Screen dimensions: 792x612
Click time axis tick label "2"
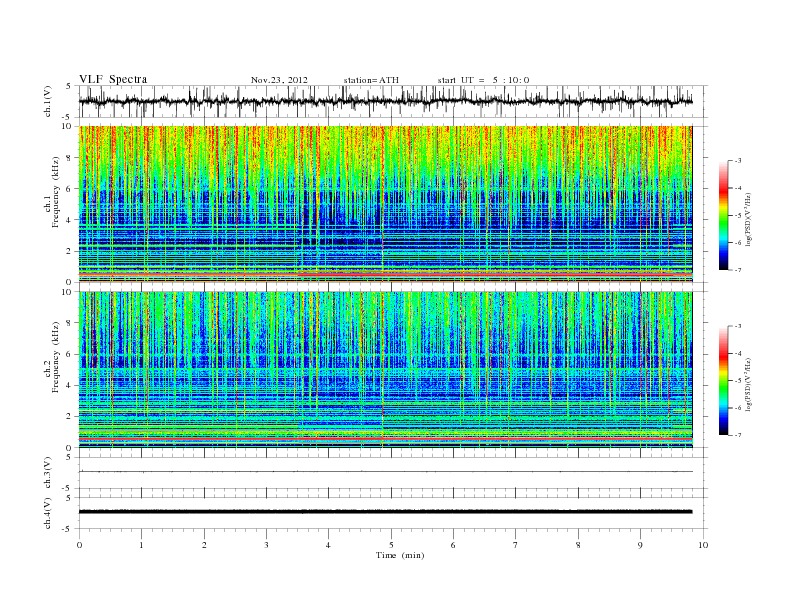click(204, 545)
